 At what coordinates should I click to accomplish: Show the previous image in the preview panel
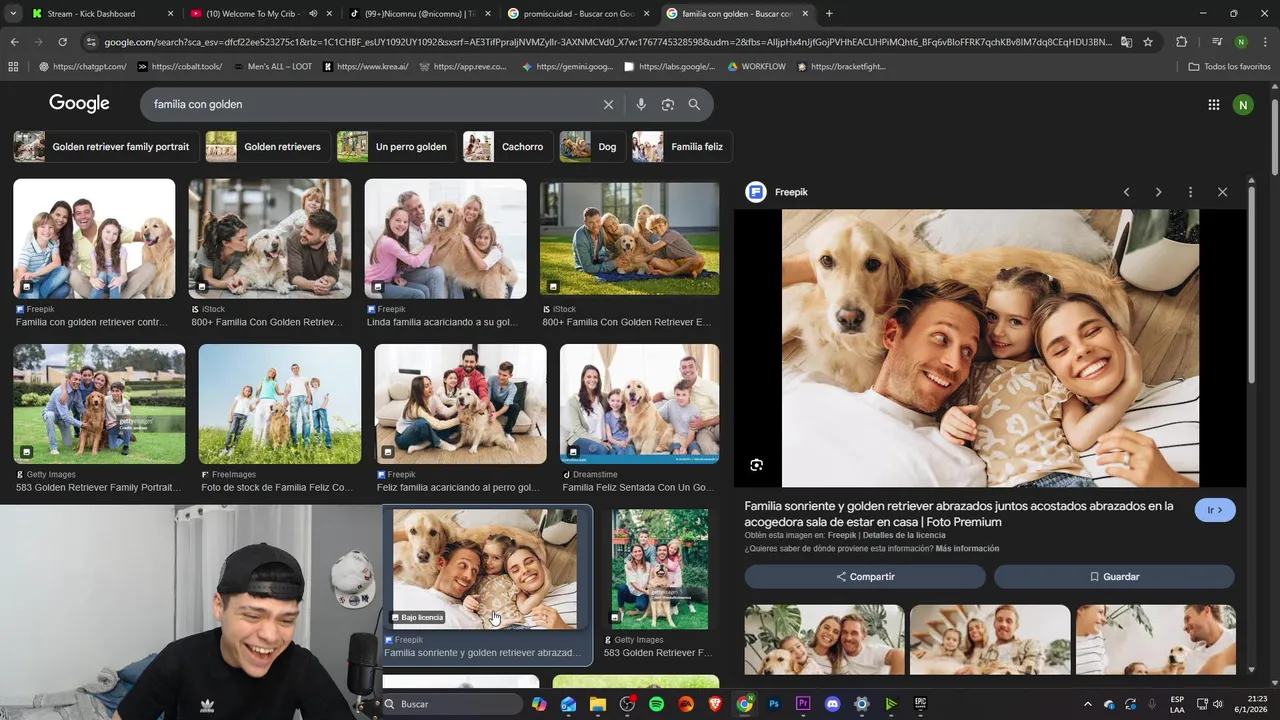(x=1126, y=192)
